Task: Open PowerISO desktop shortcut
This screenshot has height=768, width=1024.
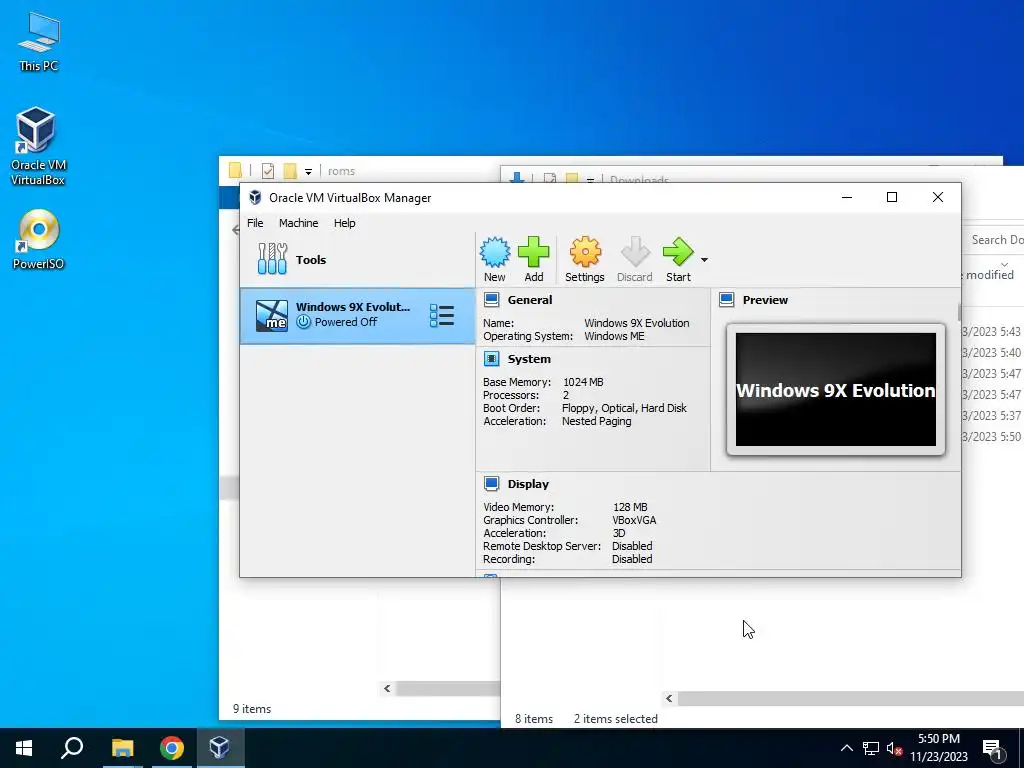Action: click(38, 240)
